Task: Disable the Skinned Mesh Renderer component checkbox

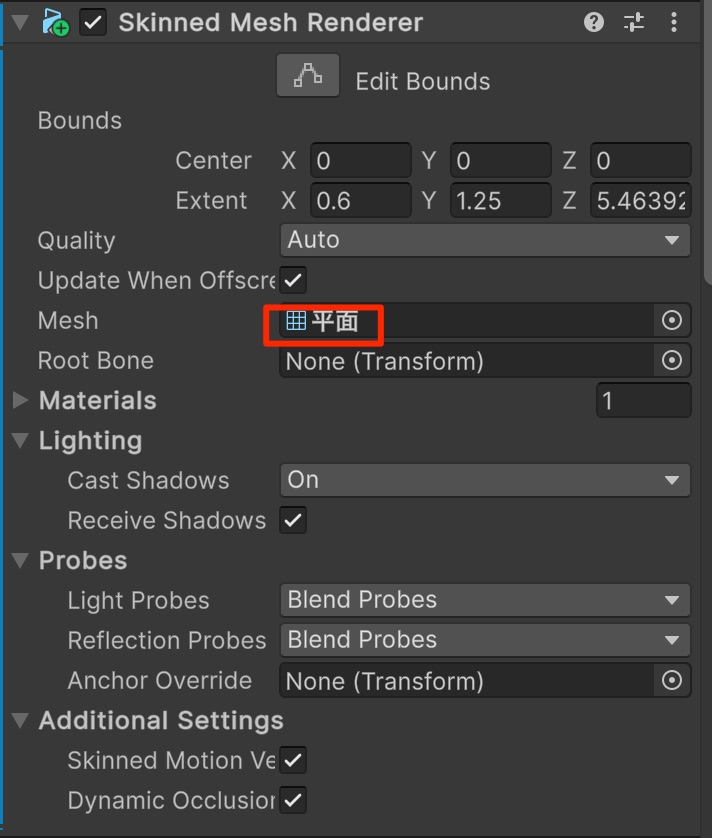Action: (93, 22)
